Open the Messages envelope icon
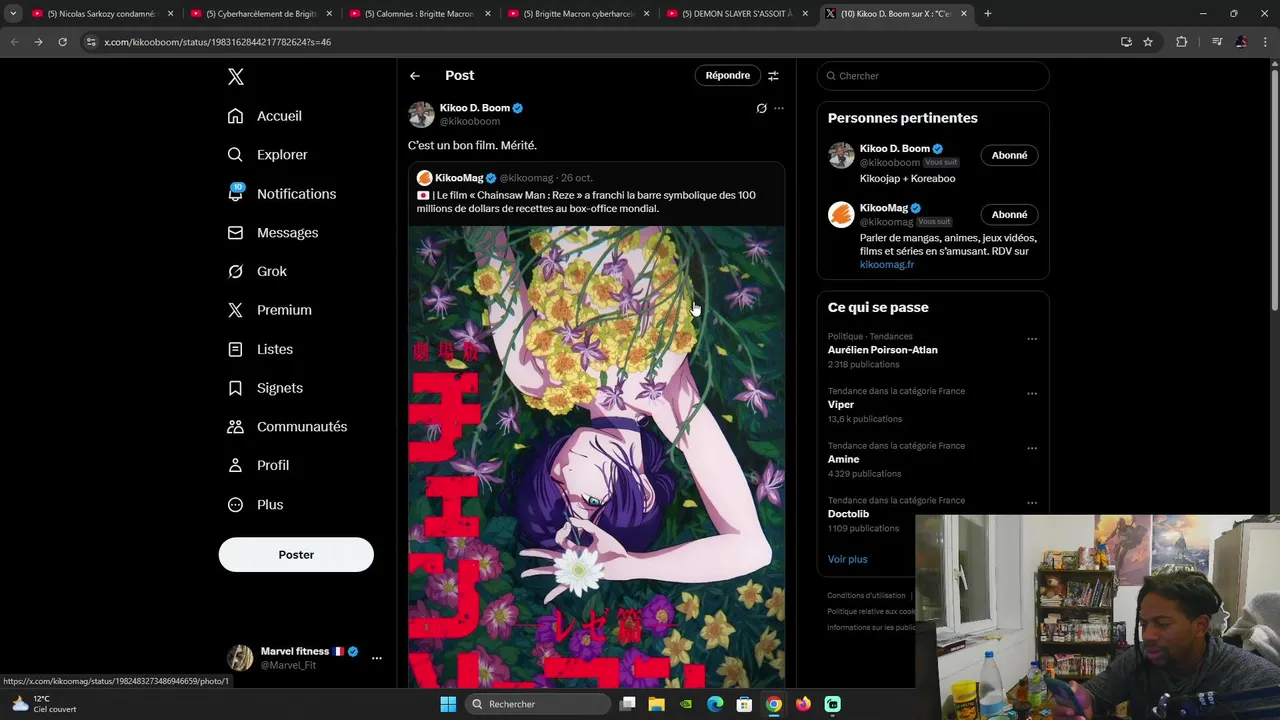1280x720 pixels. 235,232
